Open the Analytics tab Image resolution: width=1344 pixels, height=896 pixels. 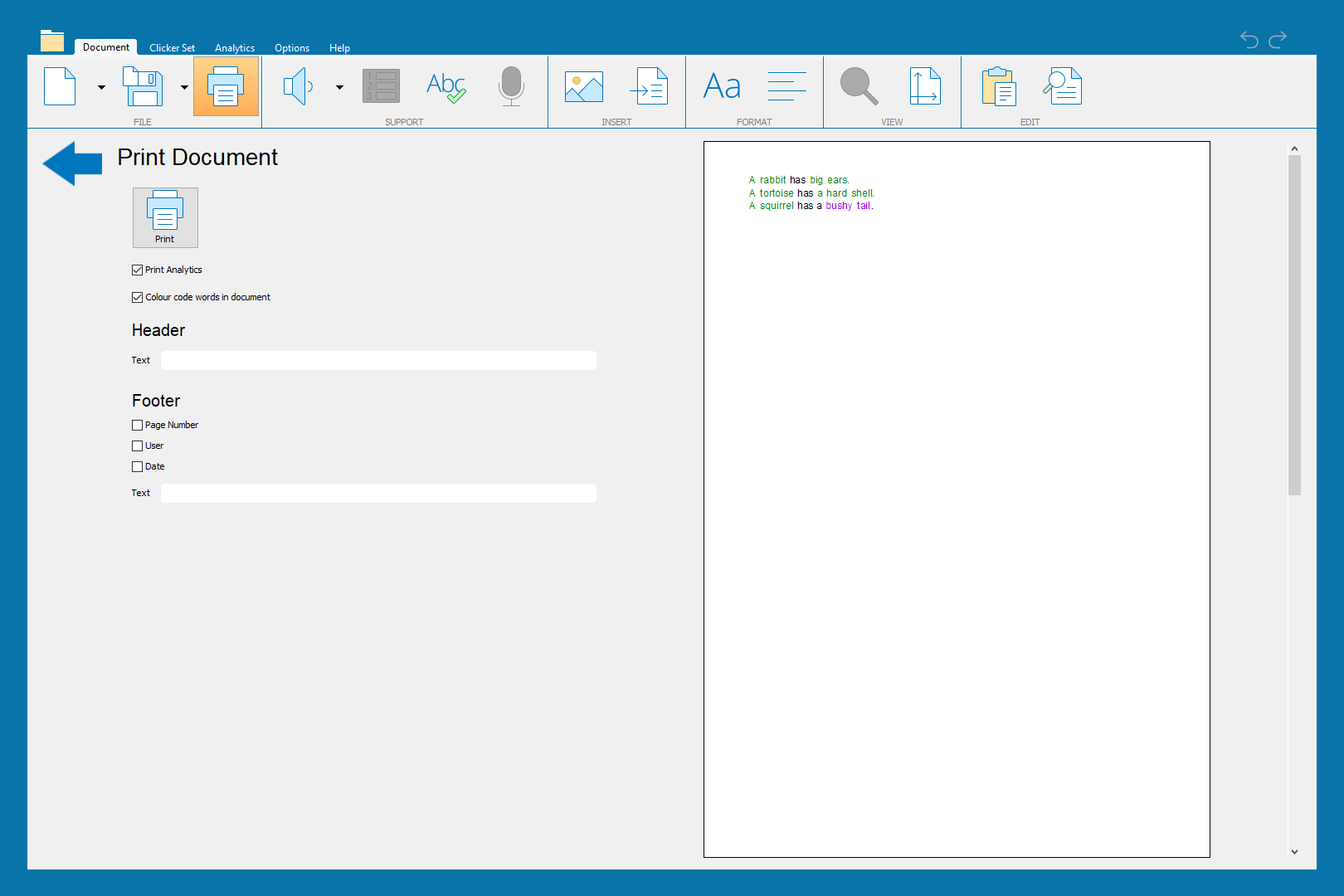coord(235,48)
